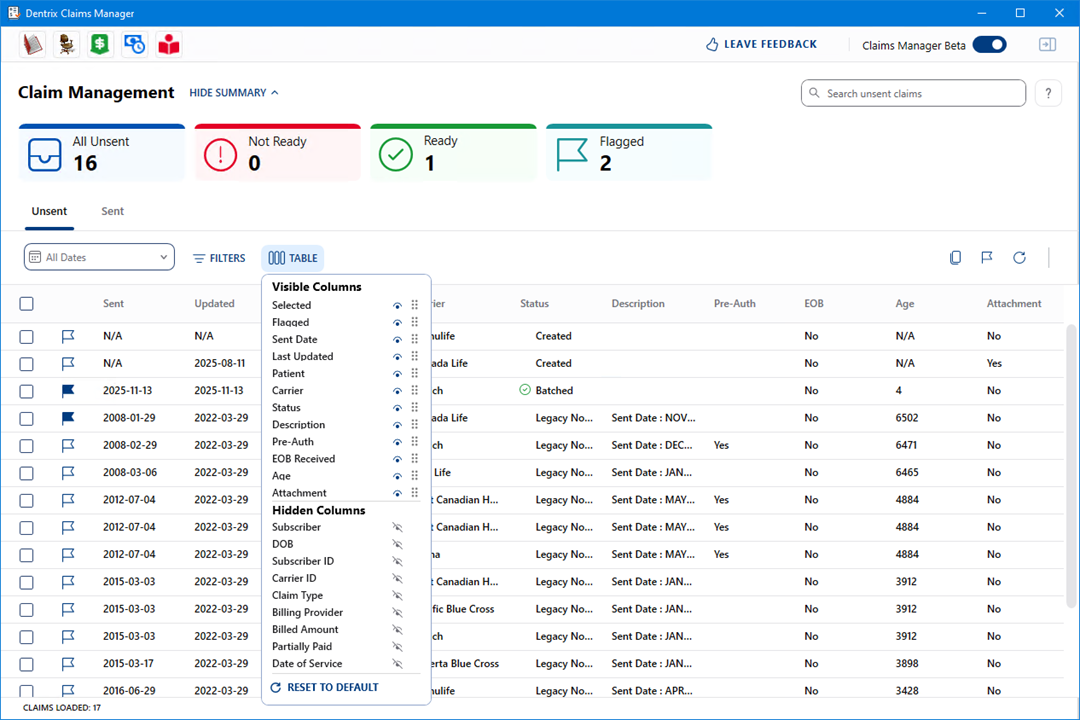The image size is (1080, 720).
Task: Show the hidden Subscriber column
Action: coord(397,527)
